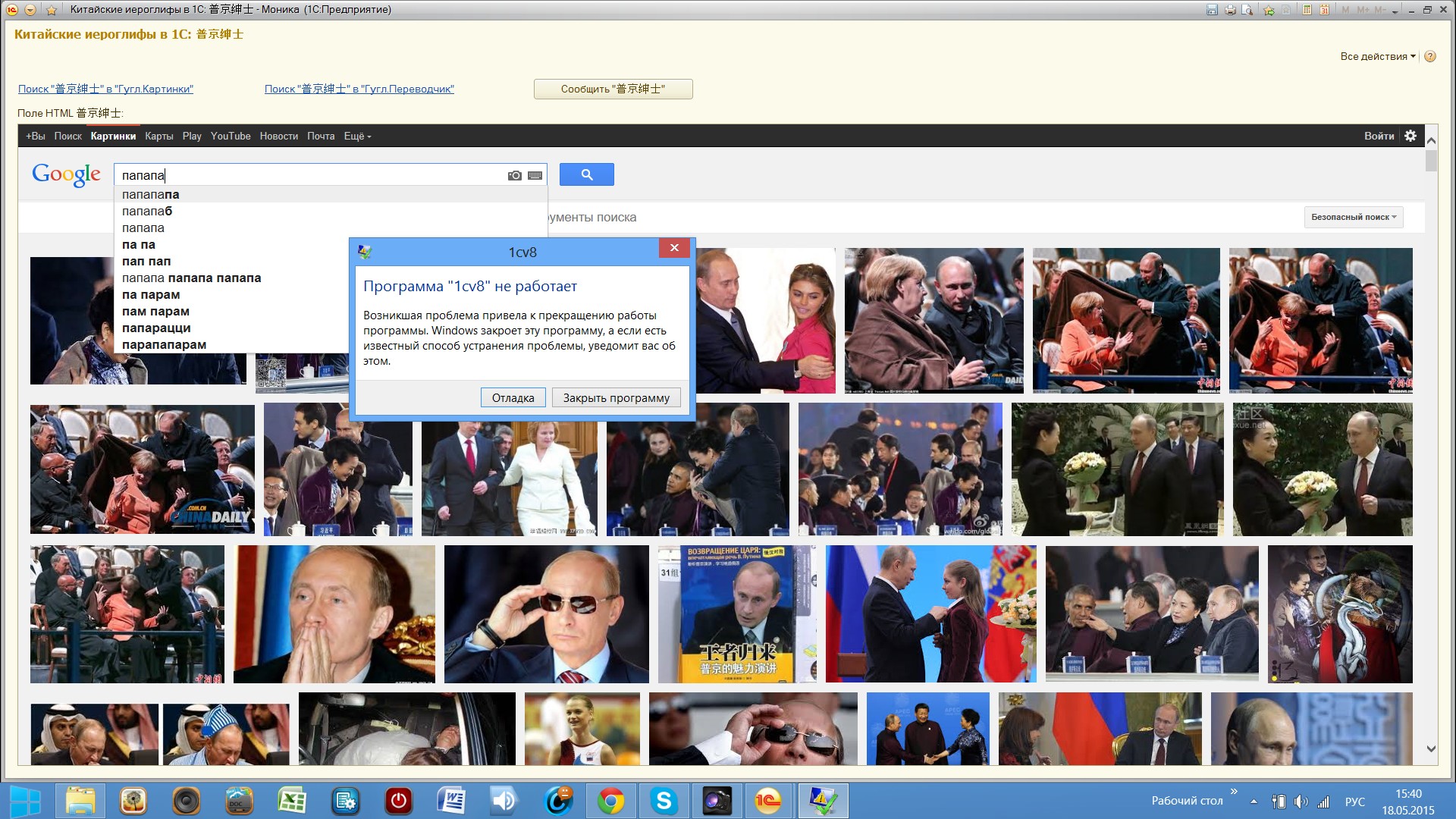Screen dimensions: 1456x819
Task: Open 'Почта' in the Google top bar
Action: pyautogui.click(x=321, y=136)
